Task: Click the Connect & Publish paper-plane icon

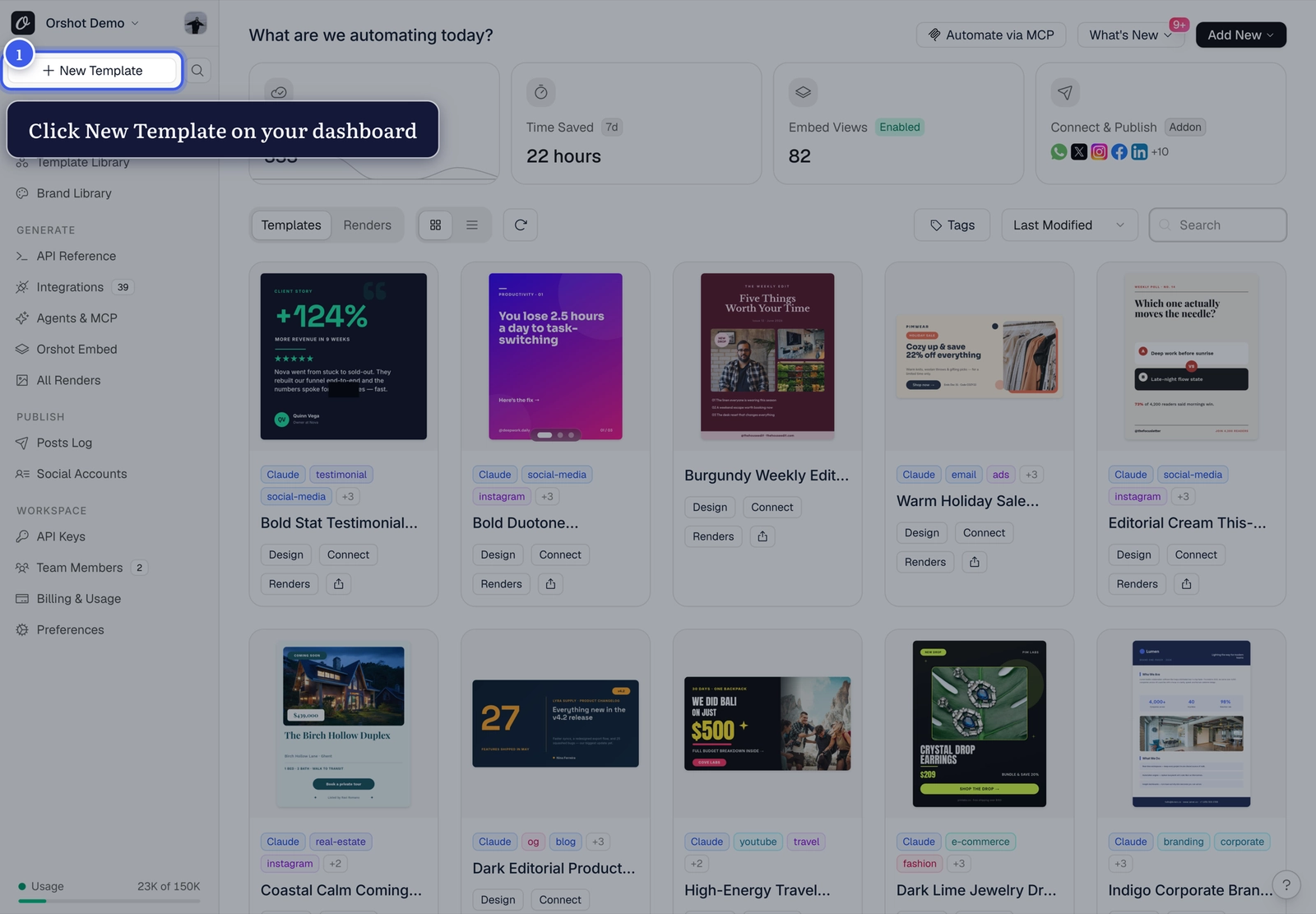Action: click(x=1065, y=92)
